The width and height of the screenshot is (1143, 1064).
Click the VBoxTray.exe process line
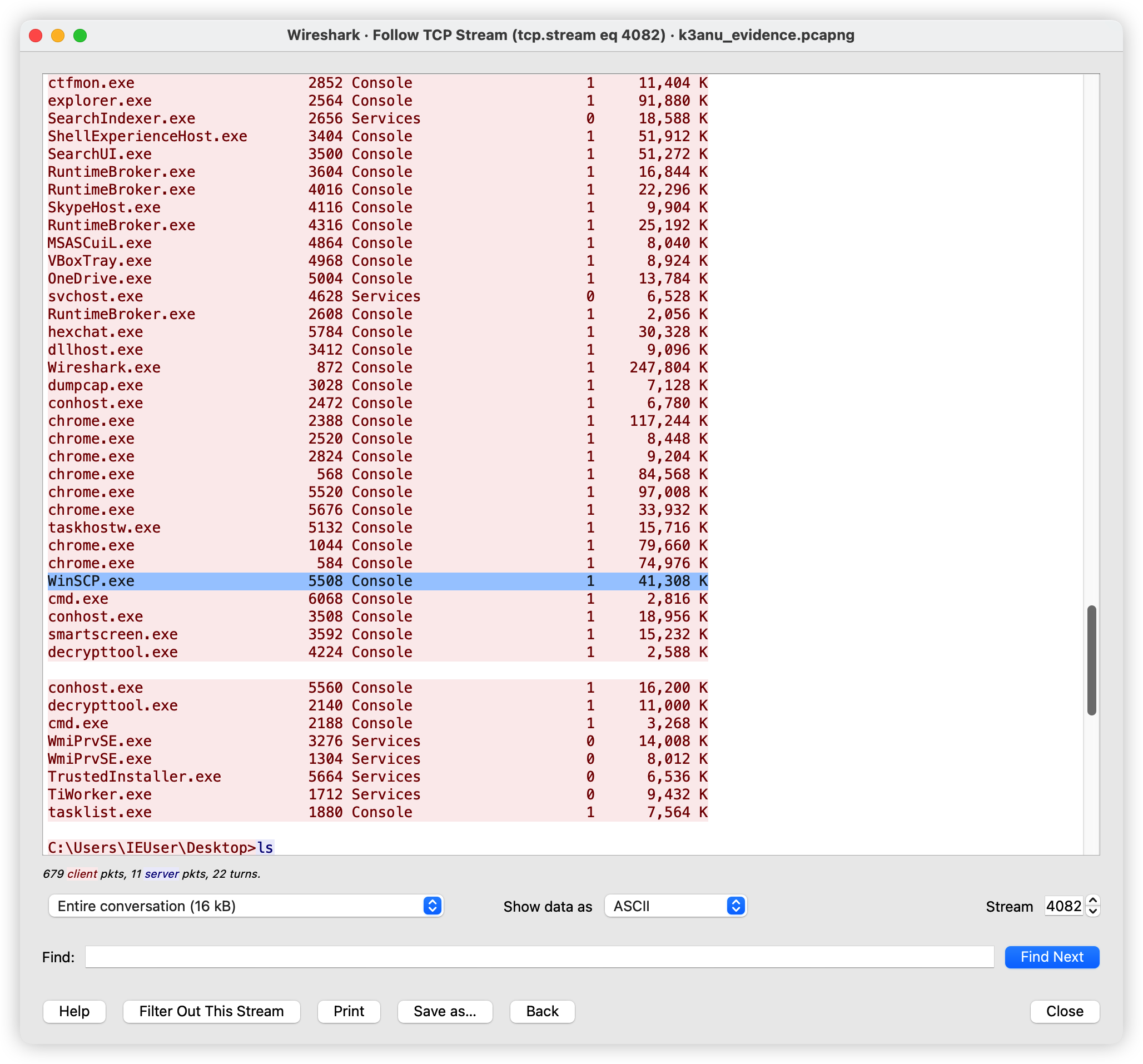[x=377, y=261]
